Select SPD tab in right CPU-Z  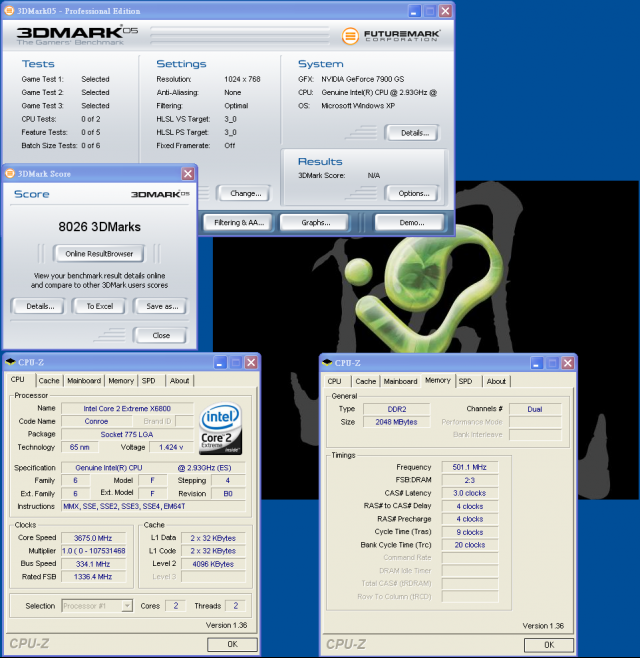click(465, 381)
